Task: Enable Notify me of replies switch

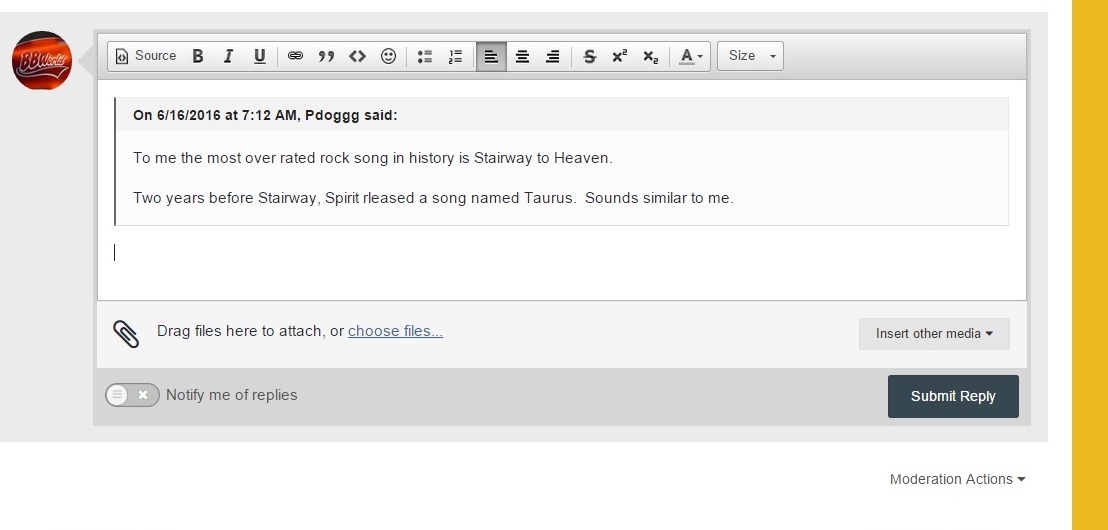Action: click(x=132, y=395)
